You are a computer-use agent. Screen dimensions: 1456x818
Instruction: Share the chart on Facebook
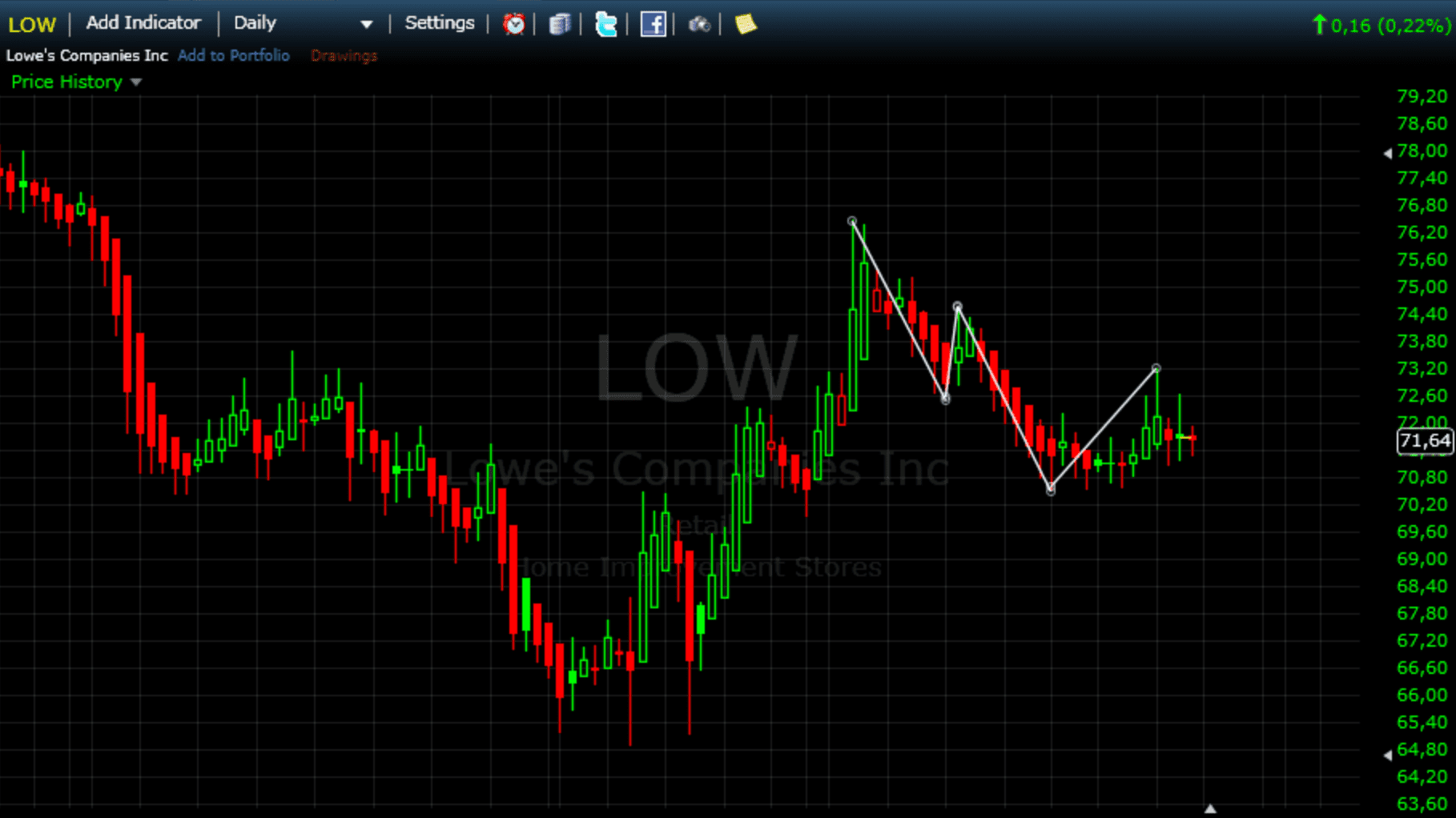click(653, 24)
